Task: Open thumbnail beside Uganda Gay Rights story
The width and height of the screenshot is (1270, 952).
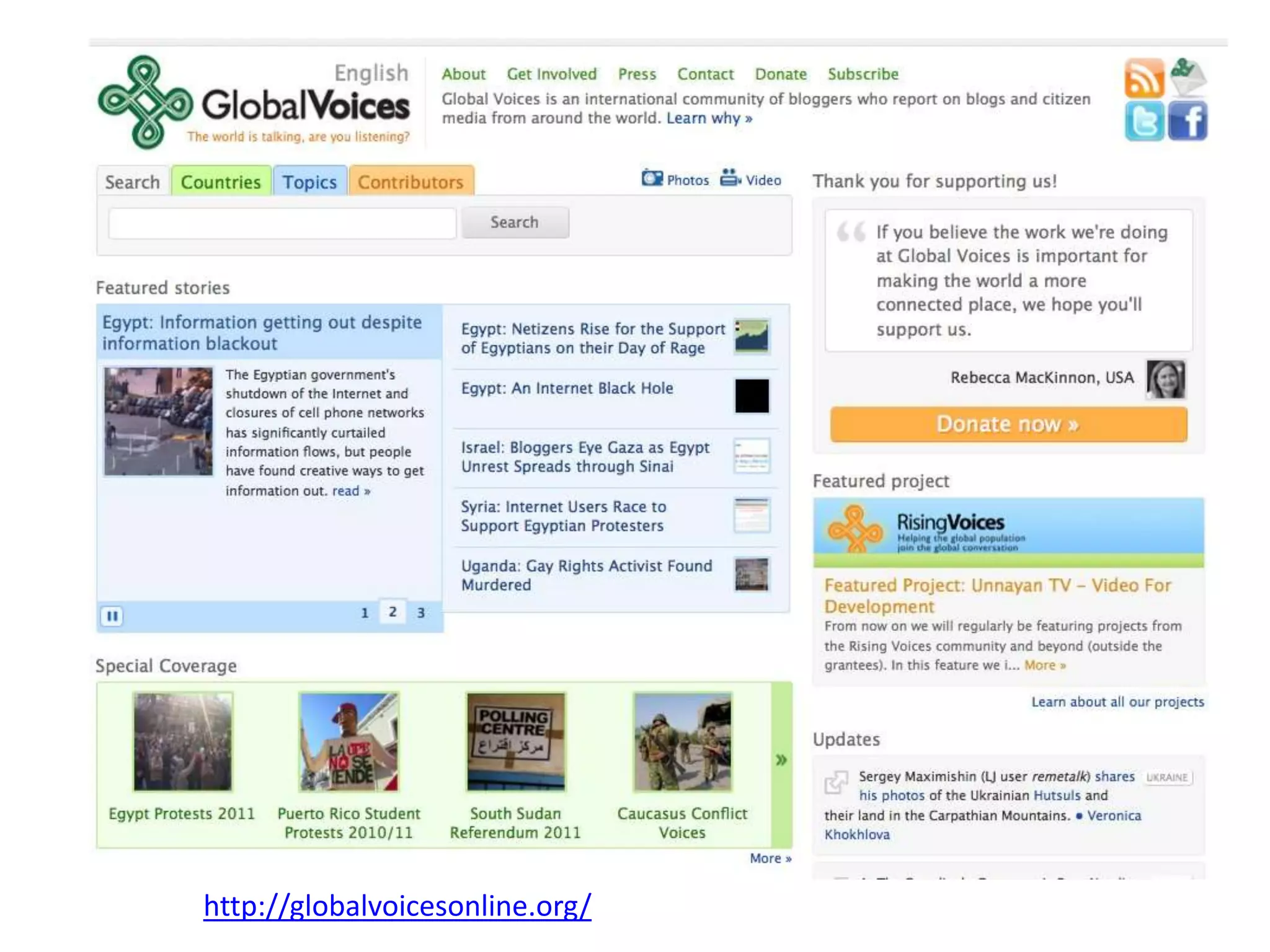Action: (x=752, y=574)
